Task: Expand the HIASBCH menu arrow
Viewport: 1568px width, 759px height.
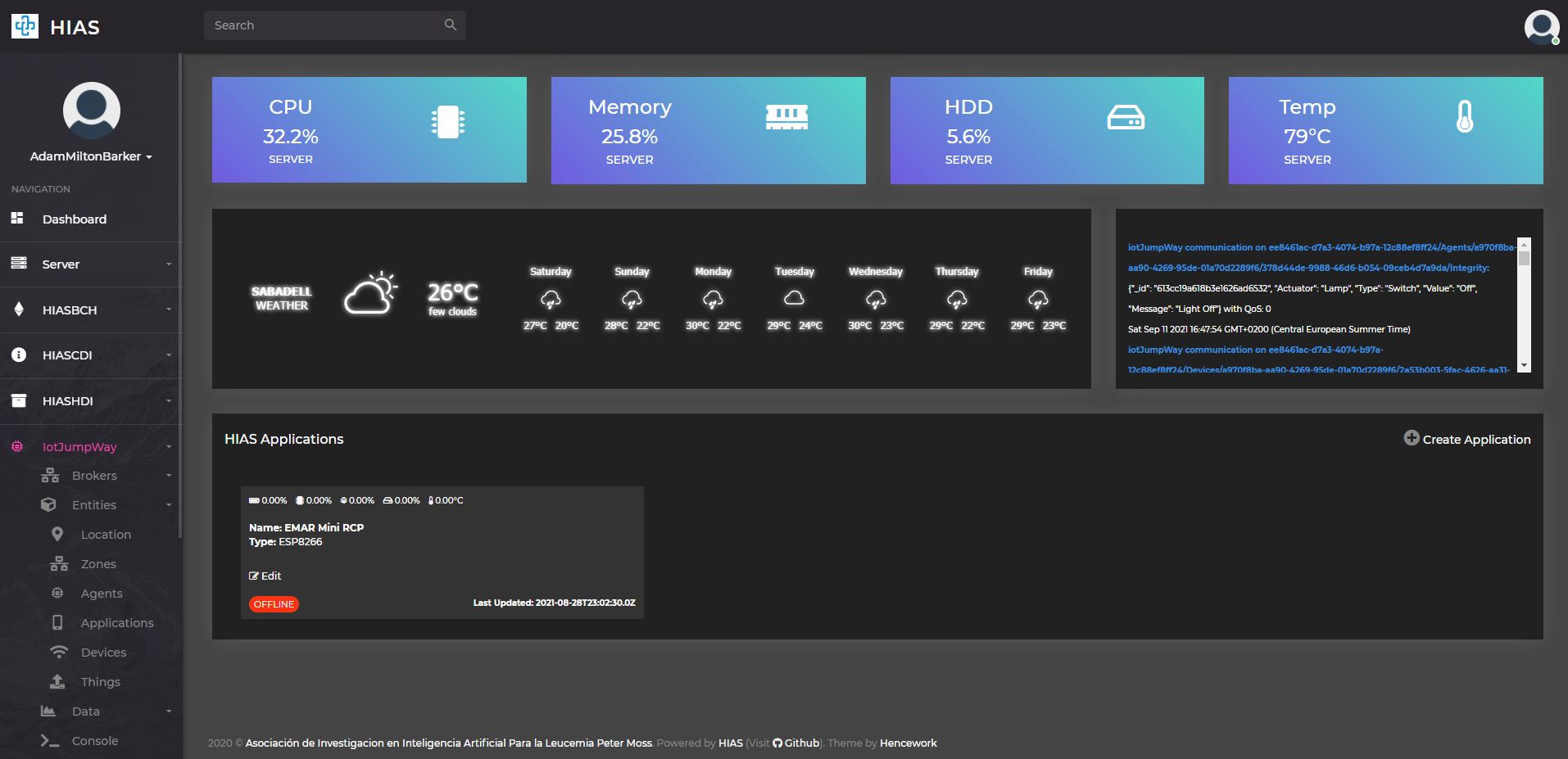Action: click(x=169, y=309)
